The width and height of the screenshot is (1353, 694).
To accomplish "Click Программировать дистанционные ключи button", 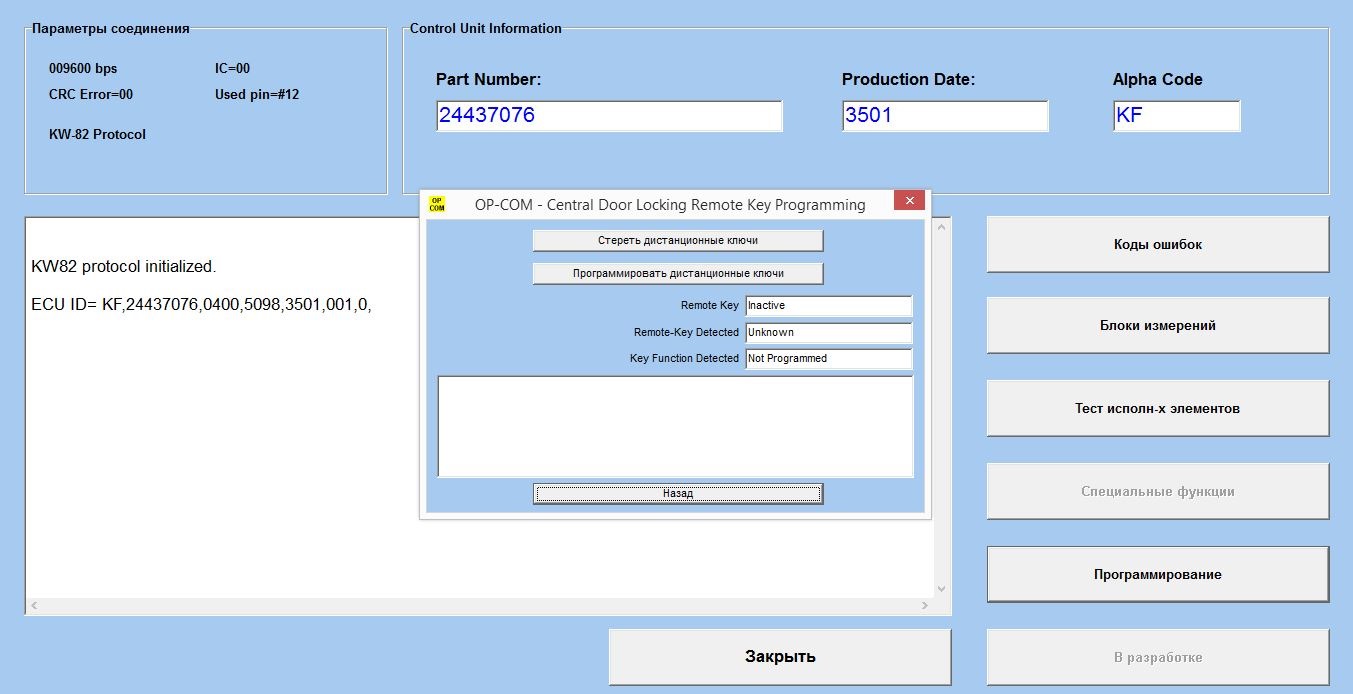I will [x=678, y=273].
